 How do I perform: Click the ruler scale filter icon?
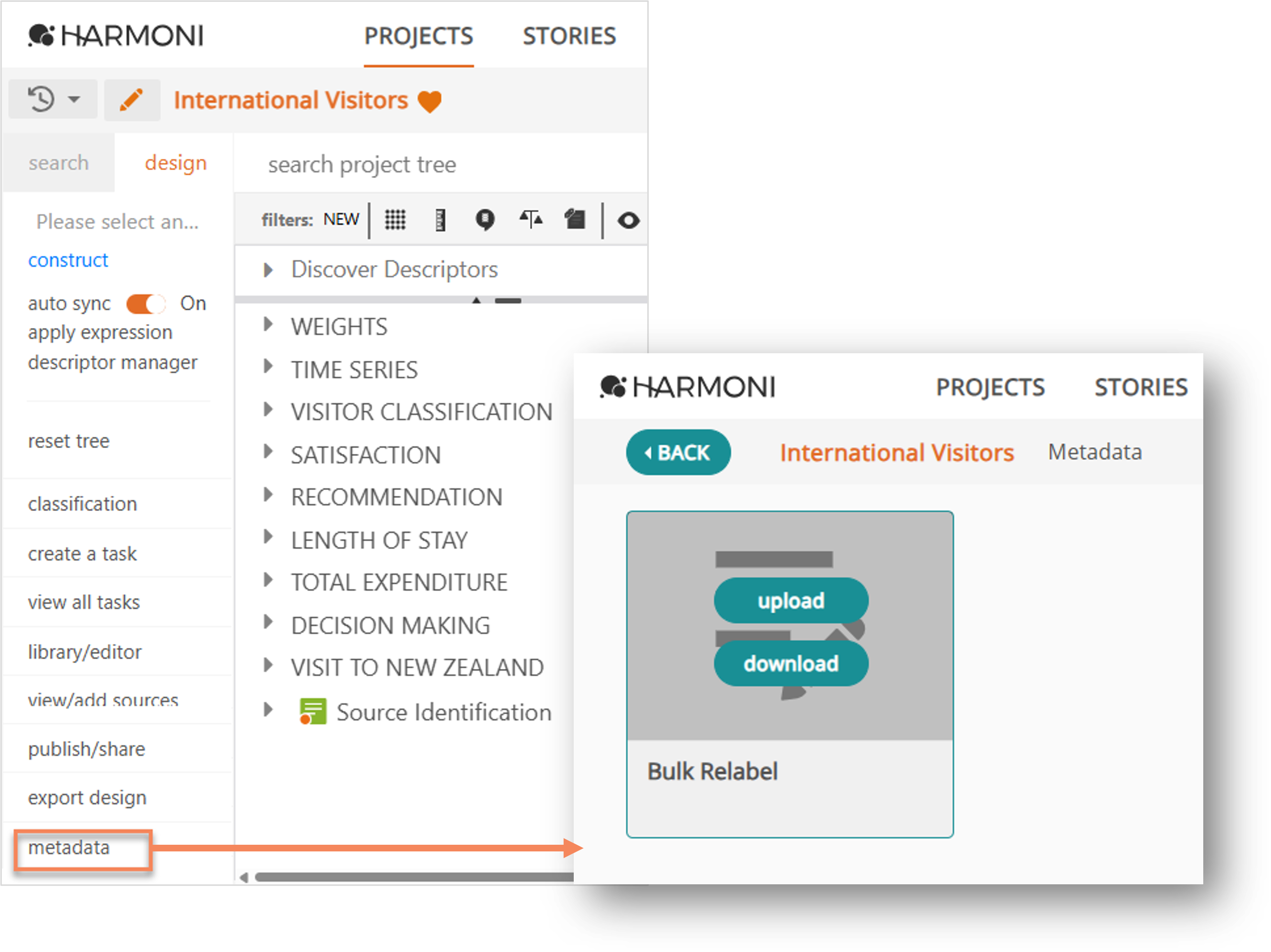[440, 219]
